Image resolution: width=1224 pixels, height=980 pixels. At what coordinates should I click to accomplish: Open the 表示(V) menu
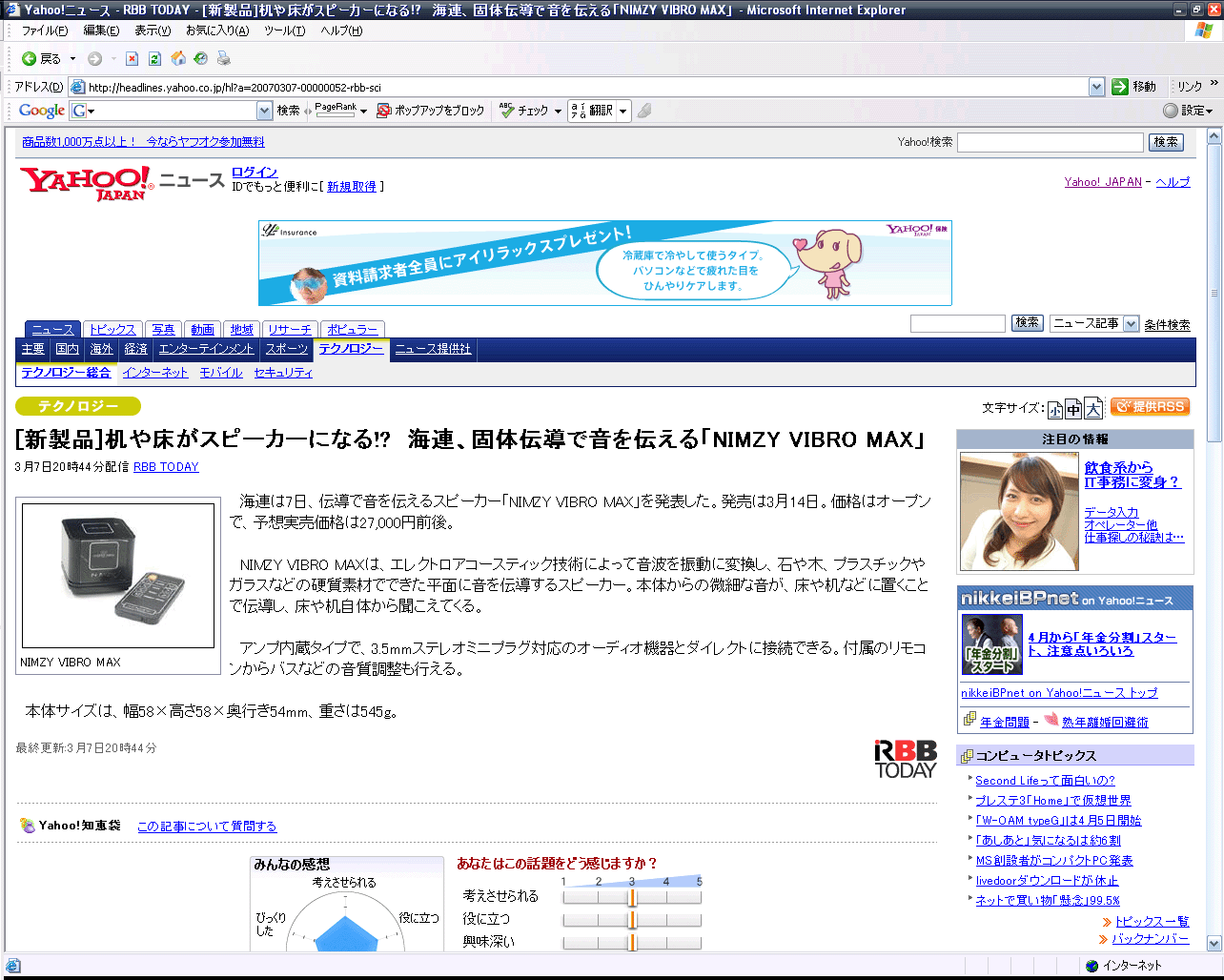153,31
